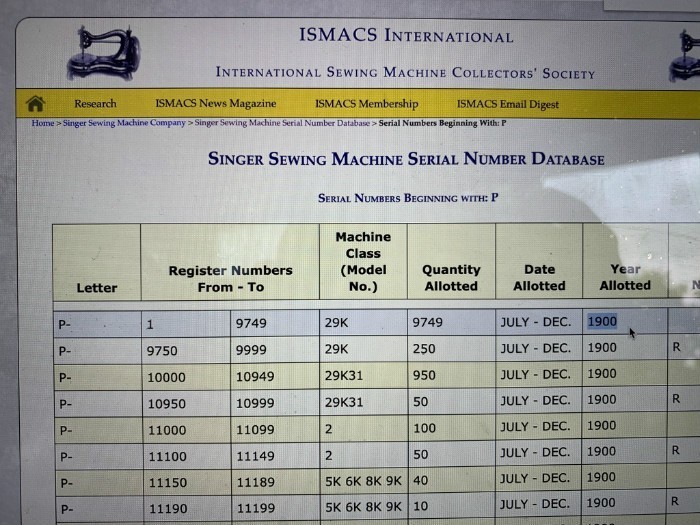The width and height of the screenshot is (700, 525).
Task: Click the 29K31 cell in row 10000
Action: 344,375
